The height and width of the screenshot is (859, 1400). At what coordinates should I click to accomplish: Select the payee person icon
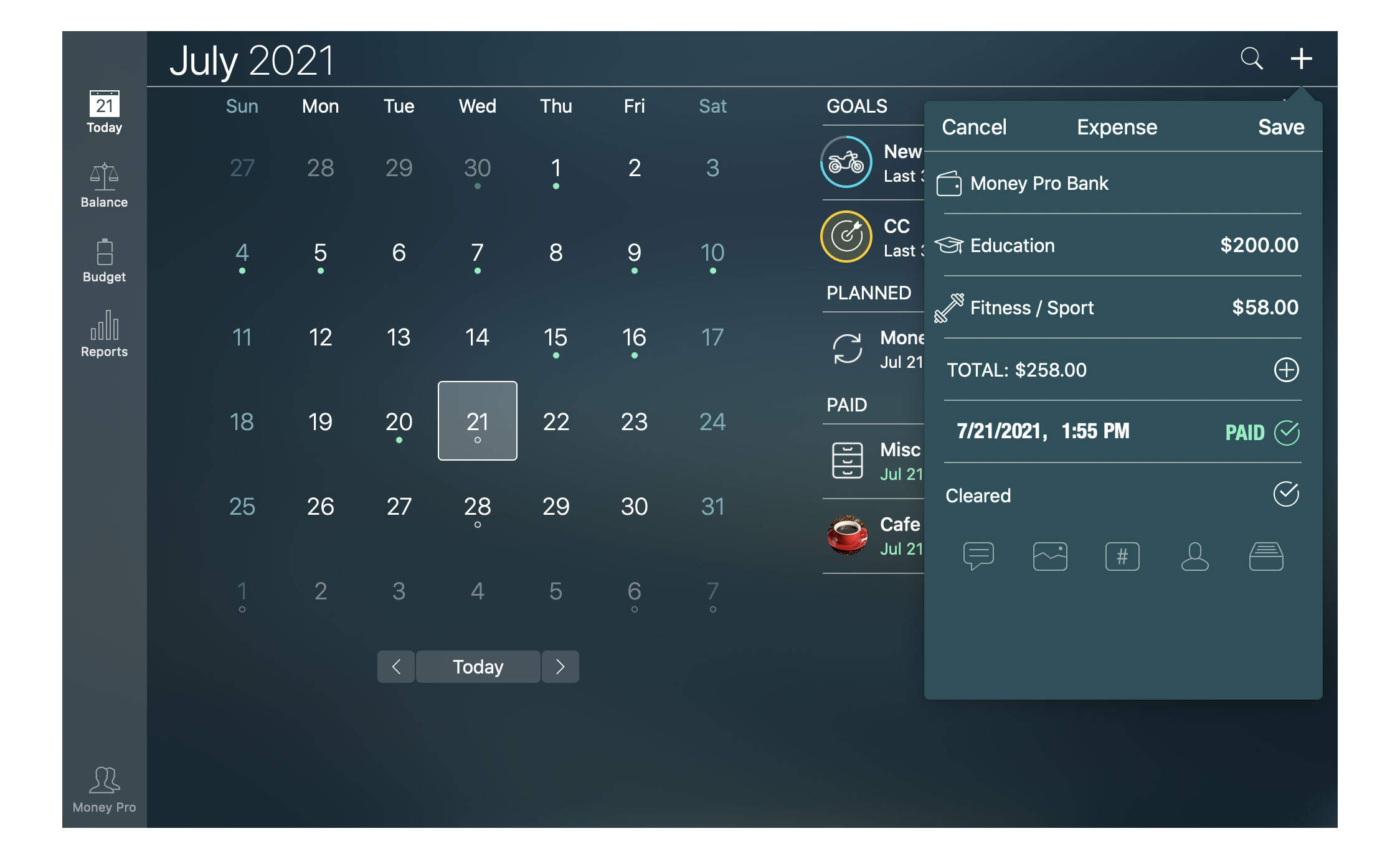[x=1196, y=554]
